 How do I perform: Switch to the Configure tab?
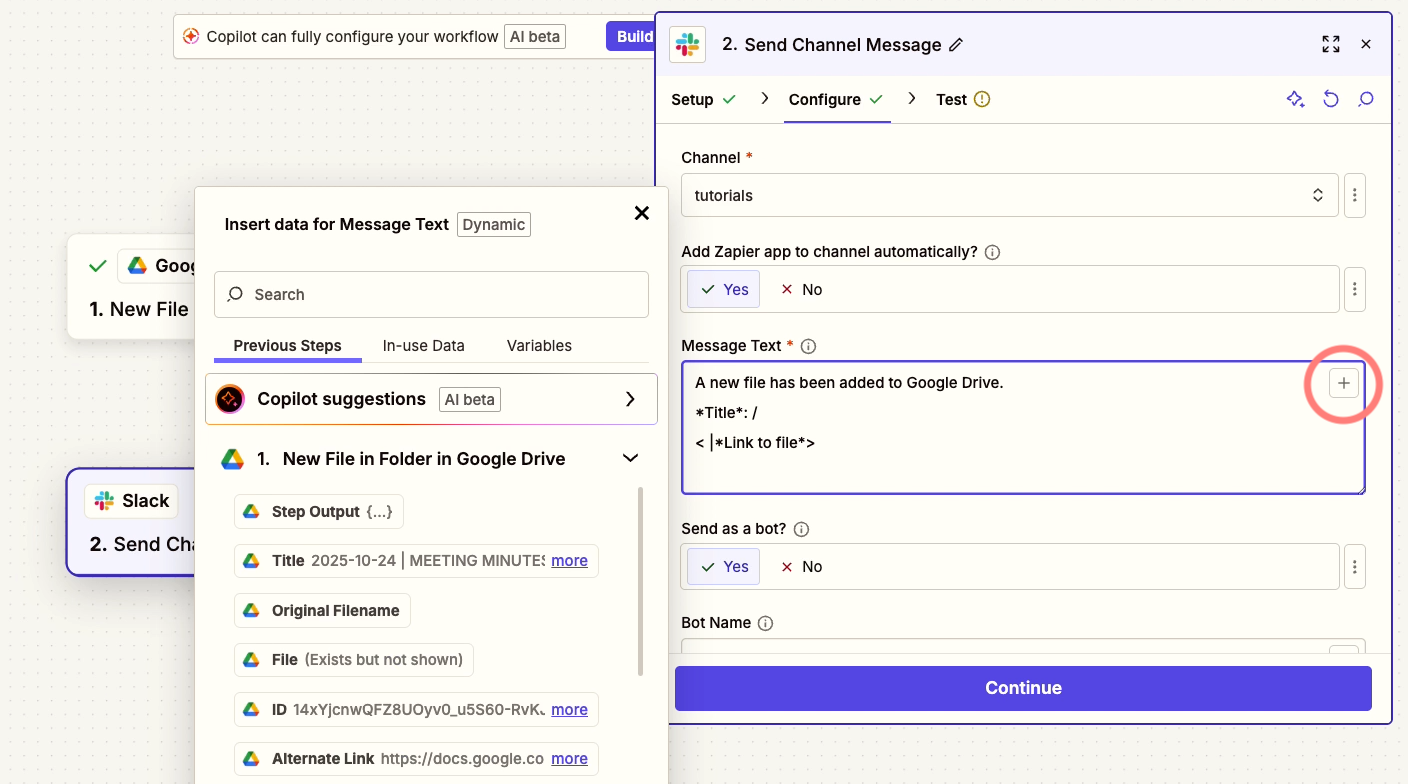coord(836,99)
